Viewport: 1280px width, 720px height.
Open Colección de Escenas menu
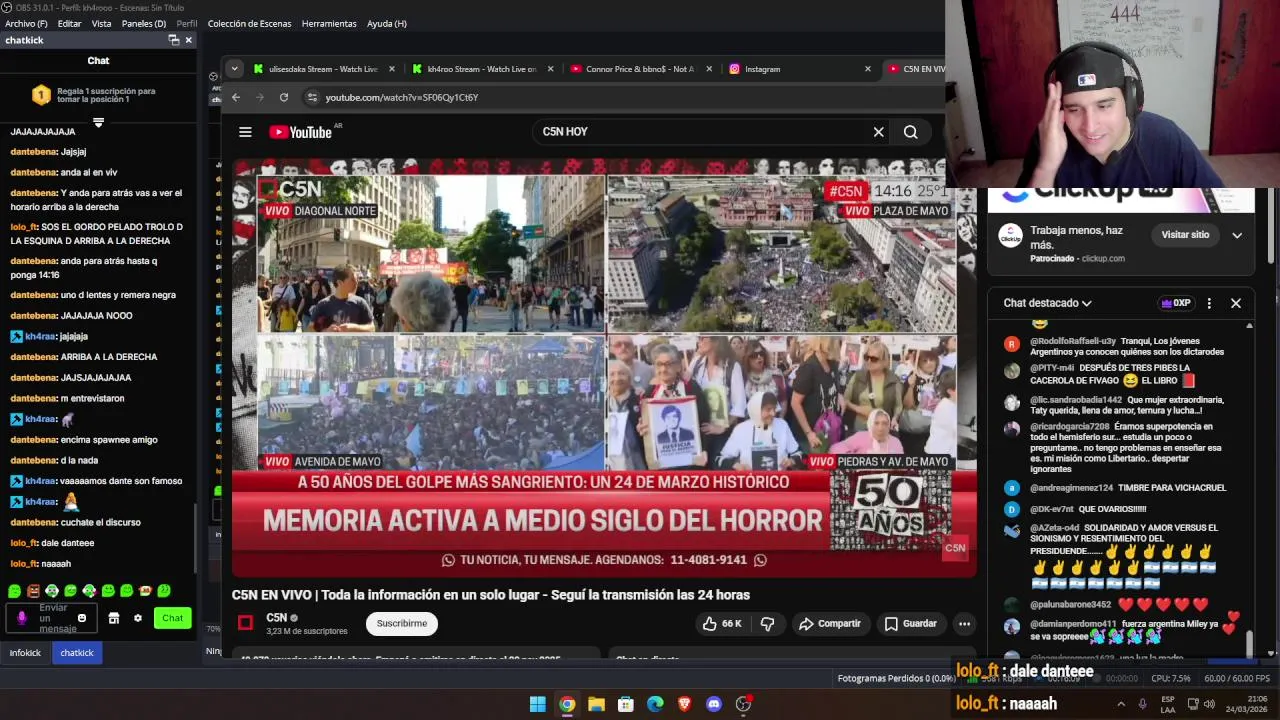pos(249,23)
